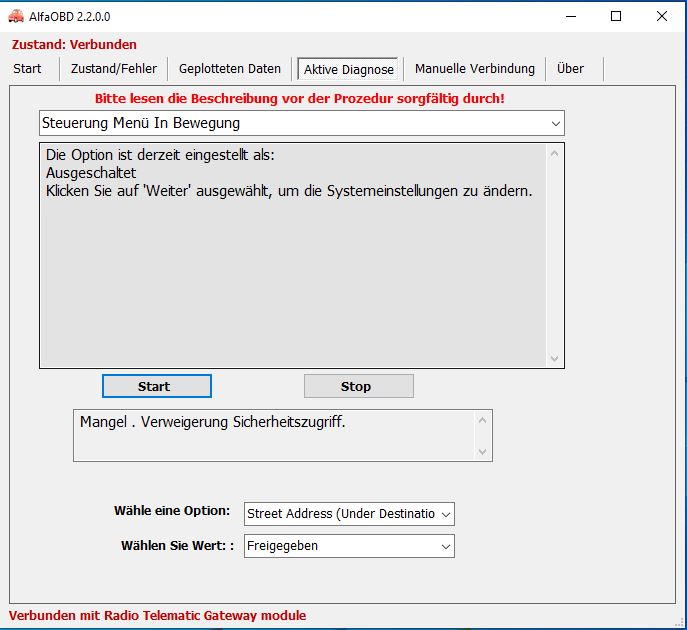This screenshot has height=630, width=687.
Task: Maximize the AlfaOBD window
Action: pos(616,16)
